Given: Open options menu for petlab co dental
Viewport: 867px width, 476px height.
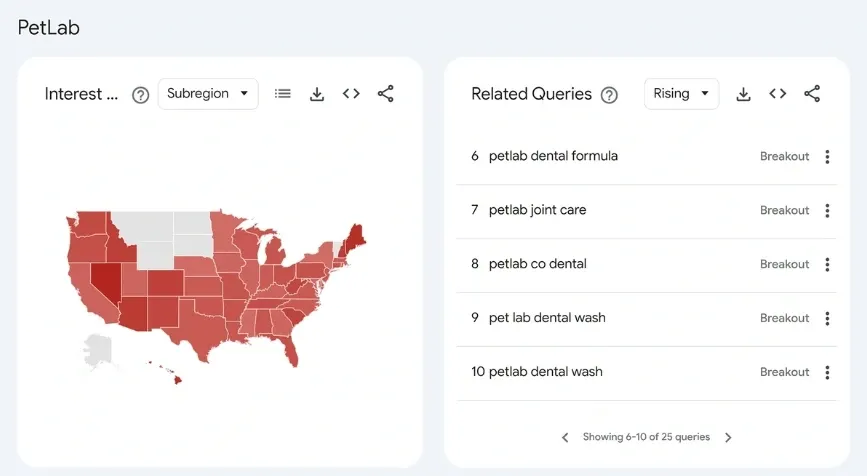Looking at the screenshot, I should (827, 265).
